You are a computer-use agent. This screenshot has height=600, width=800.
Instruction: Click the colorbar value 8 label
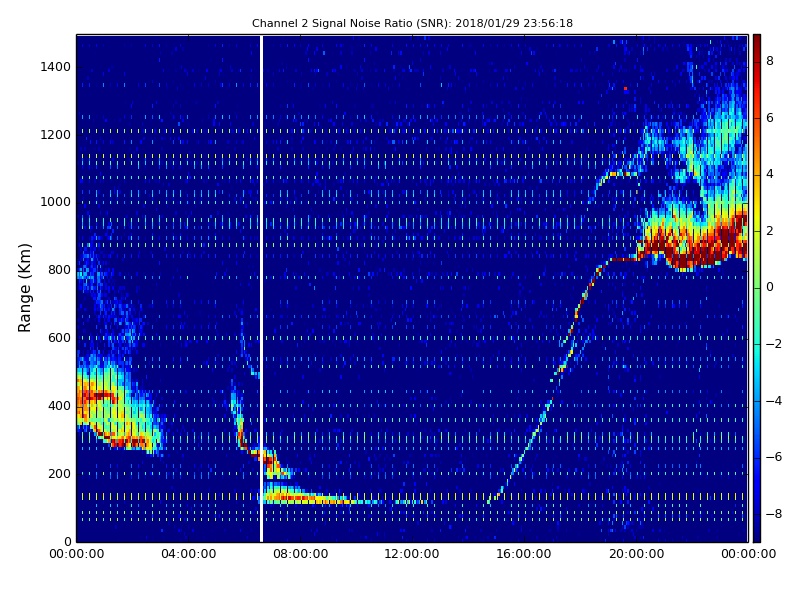770,61
